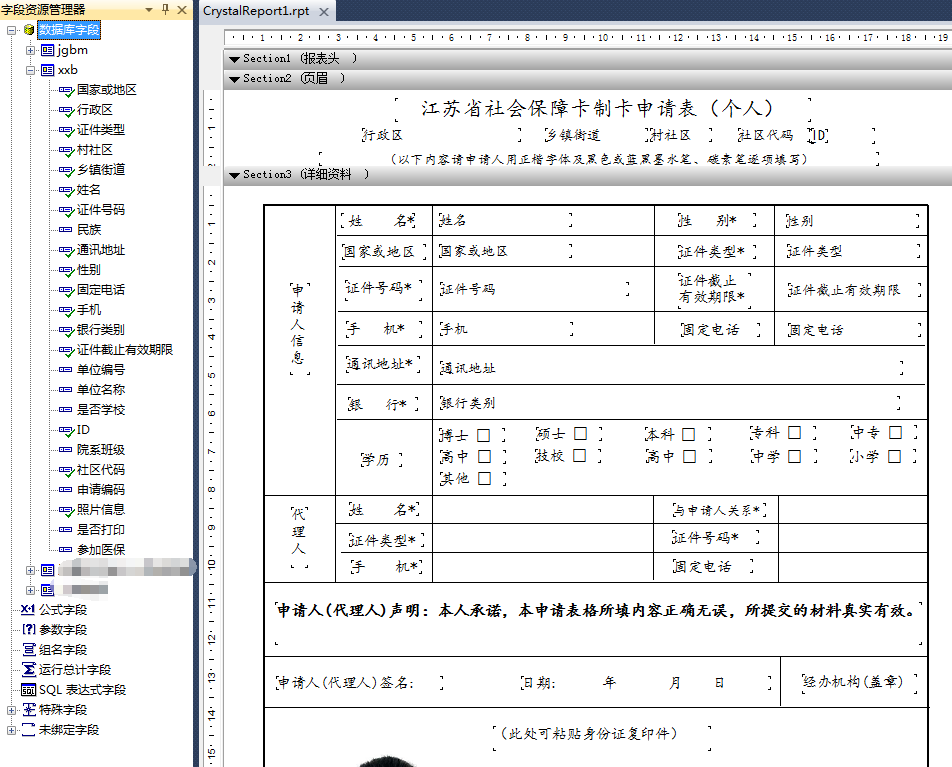Screen dimensions: 952x767
Task: Click the 参数字段 parameter icon
Action: click(x=29, y=630)
